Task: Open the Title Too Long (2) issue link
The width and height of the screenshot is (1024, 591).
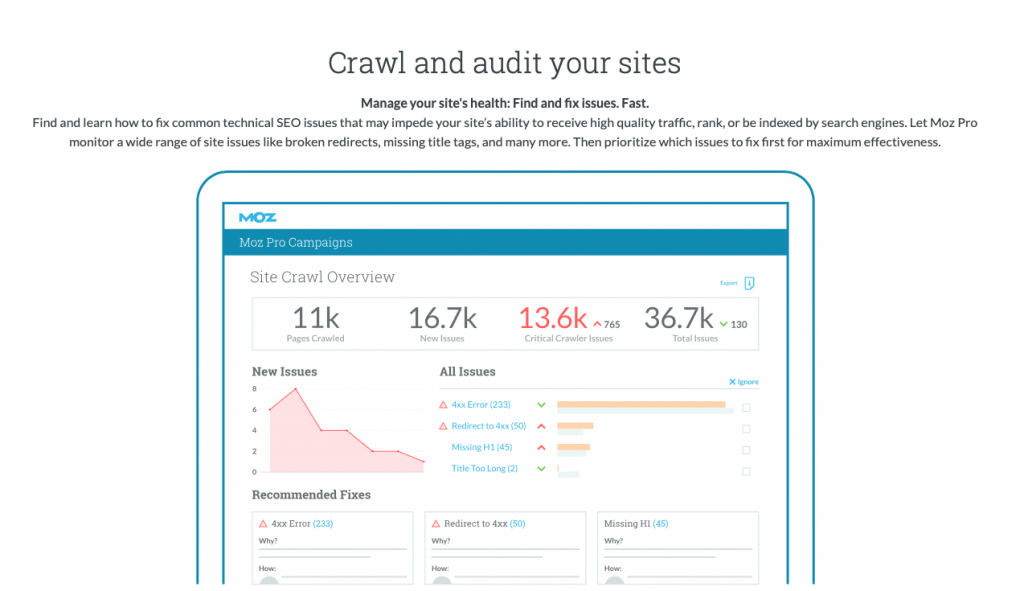Action: point(484,468)
